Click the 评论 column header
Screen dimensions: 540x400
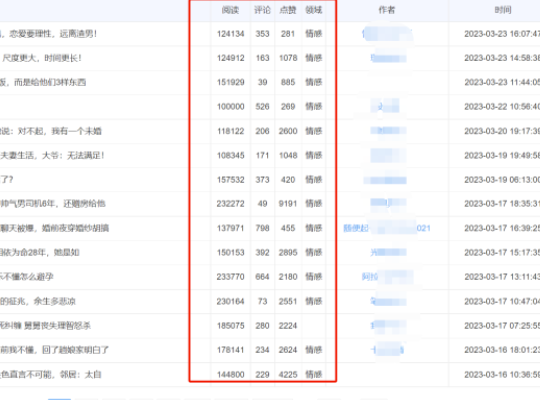pyautogui.click(x=262, y=10)
